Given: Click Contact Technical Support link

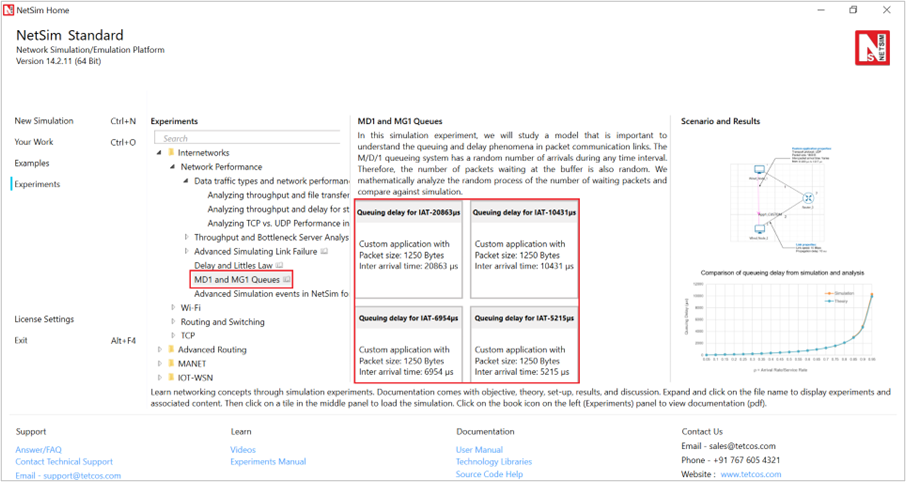Looking at the screenshot, I should coord(64,462).
